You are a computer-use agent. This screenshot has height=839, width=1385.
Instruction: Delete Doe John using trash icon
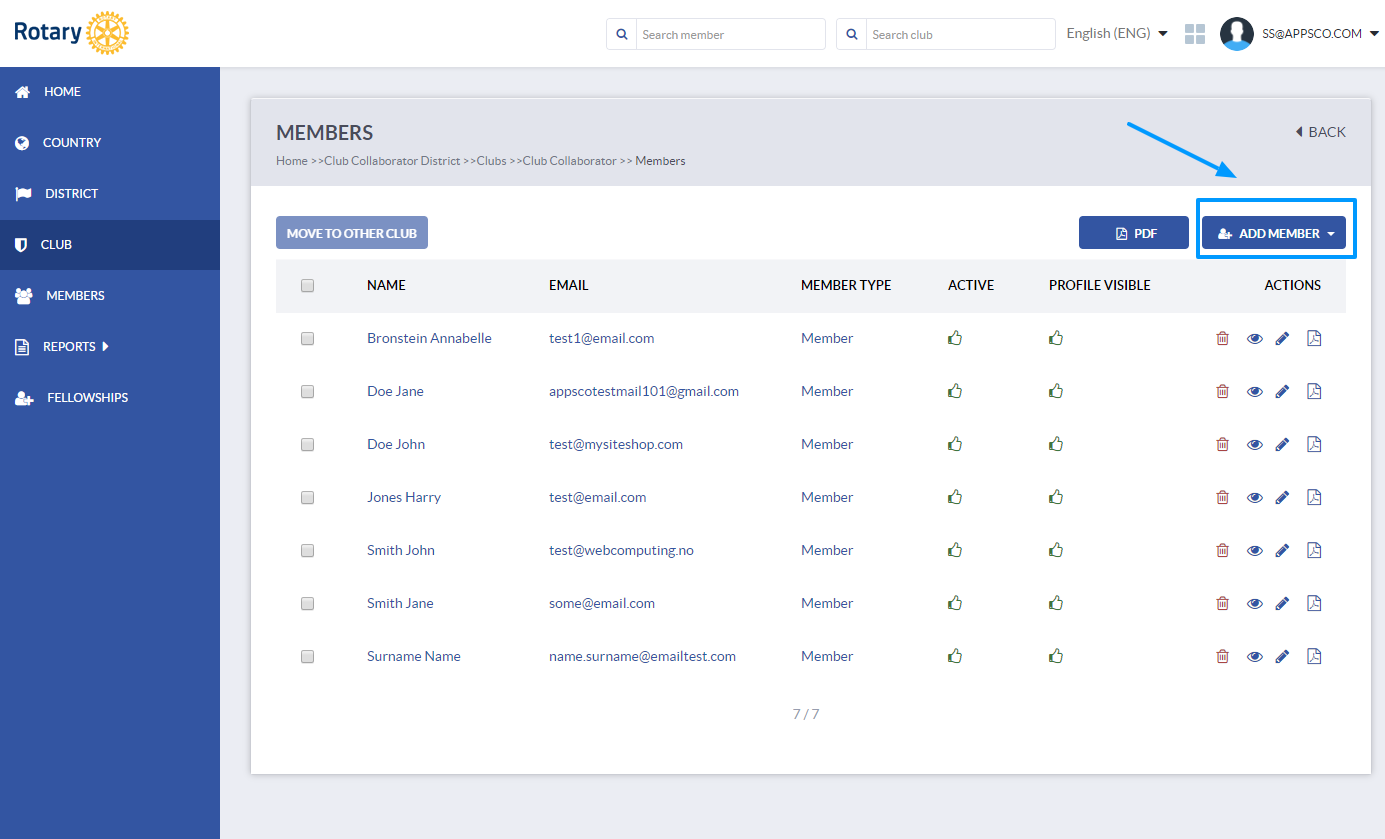tap(1222, 444)
